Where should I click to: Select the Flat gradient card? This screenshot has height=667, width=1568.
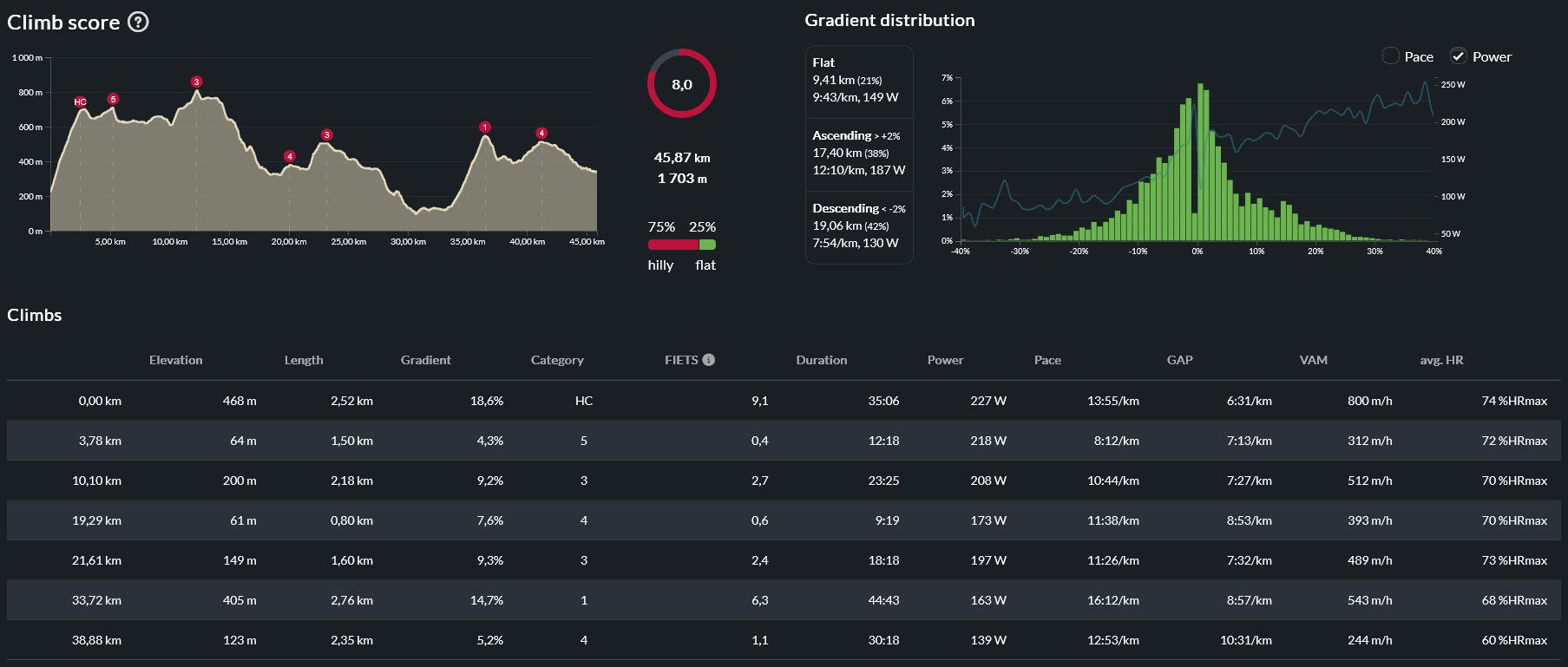pyautogui.click(x=859, y=81)
